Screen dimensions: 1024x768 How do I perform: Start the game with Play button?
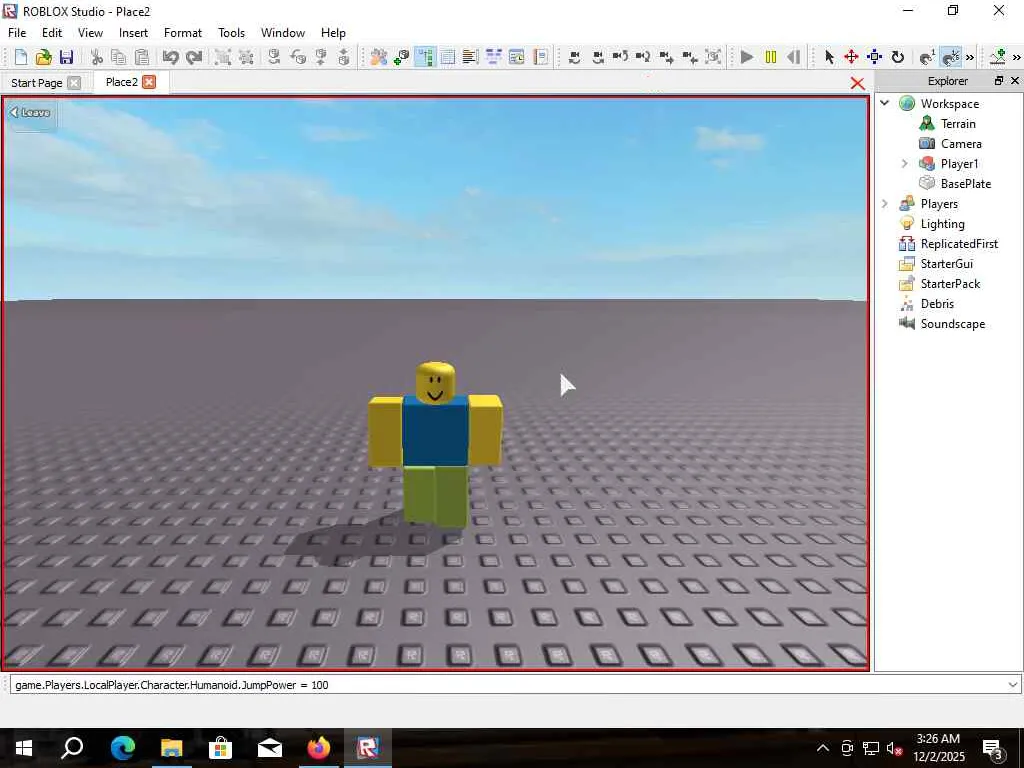click(747, 57)
